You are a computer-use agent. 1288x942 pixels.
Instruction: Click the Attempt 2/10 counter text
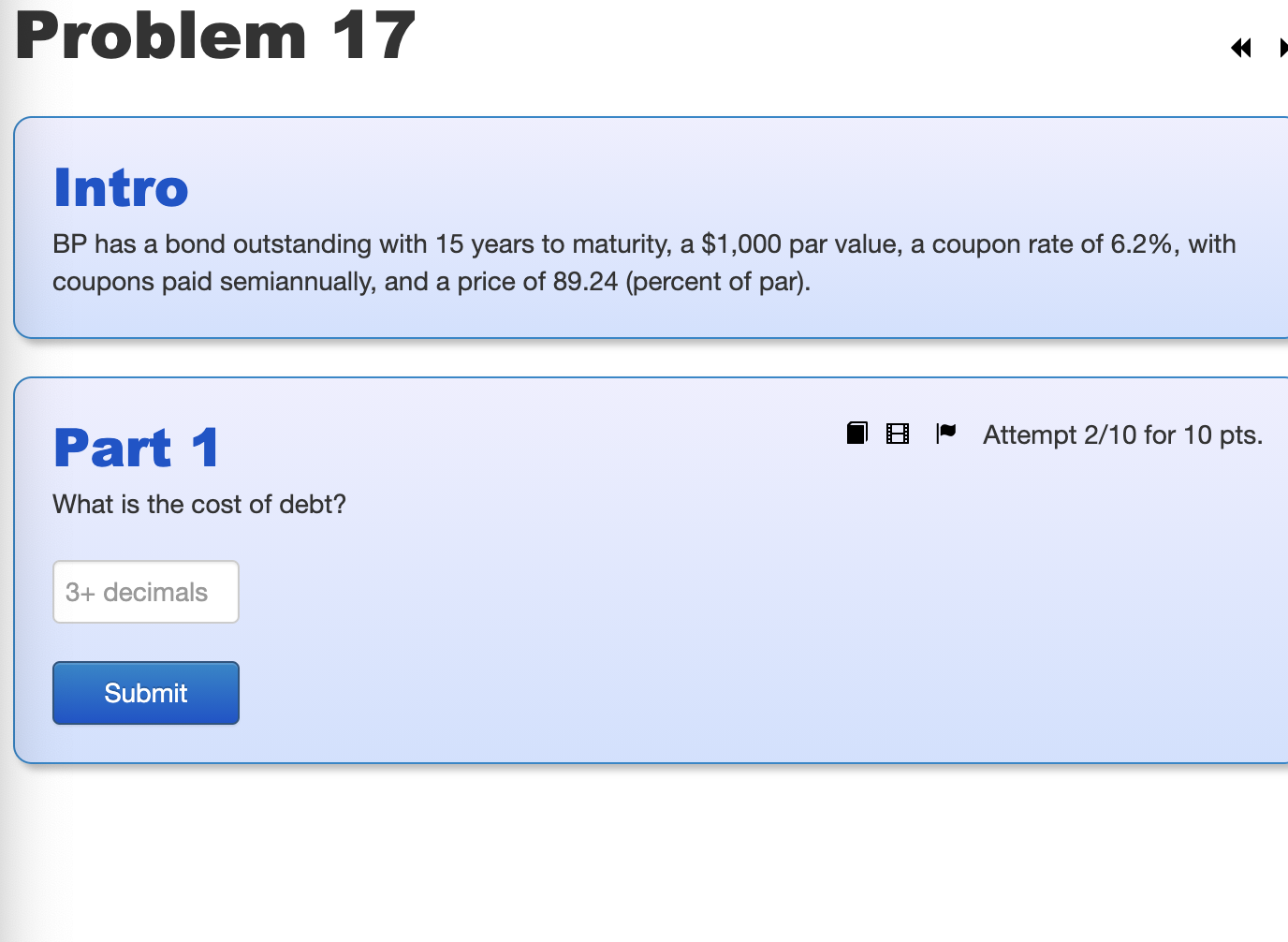click(1122, 434)
